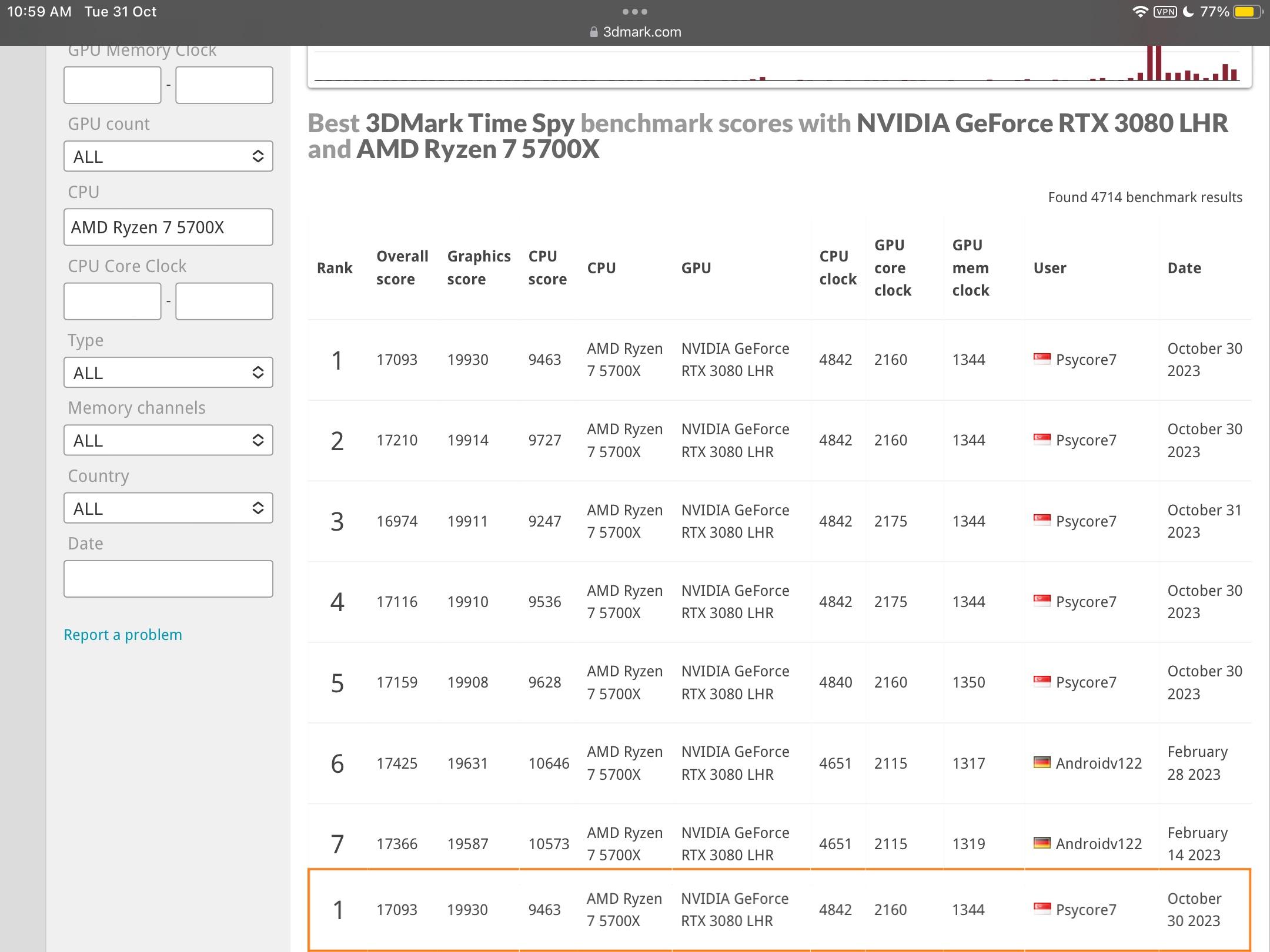Click the CPU Core Clock maximum field
The width and height of the screenshot is (1270, 952).
pyautogui.click(x=224, y=301)
